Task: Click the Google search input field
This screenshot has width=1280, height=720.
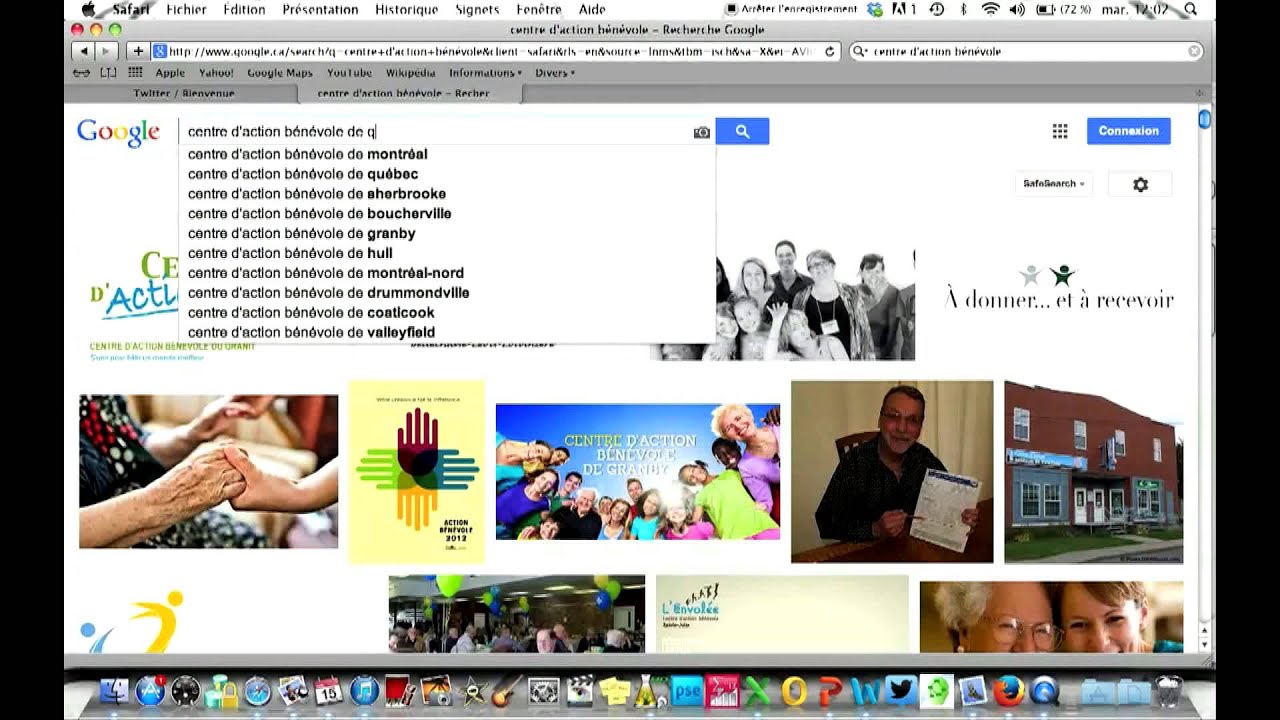Action: [x=437, y=131]
